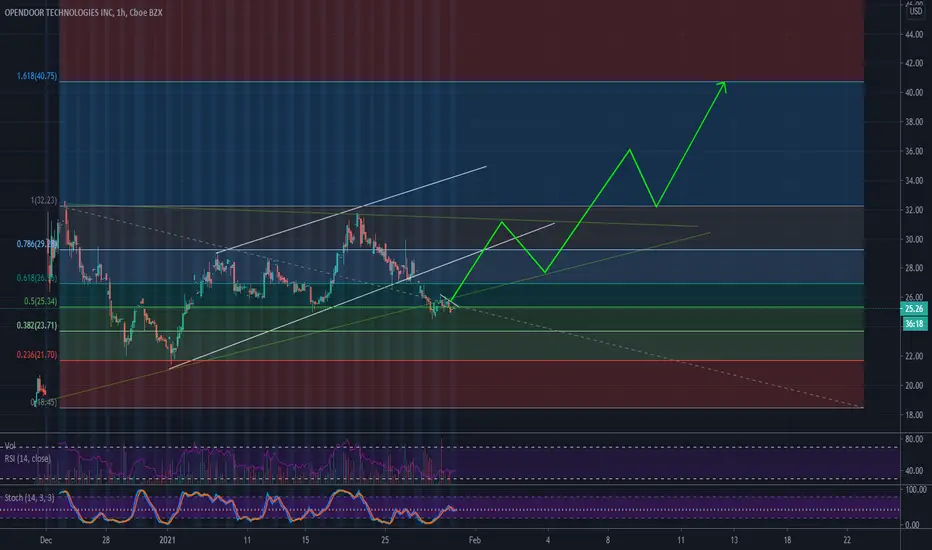Click the 2021 date on time axis
This screenshot has height=550, width=932.
[x=168, y=540]
